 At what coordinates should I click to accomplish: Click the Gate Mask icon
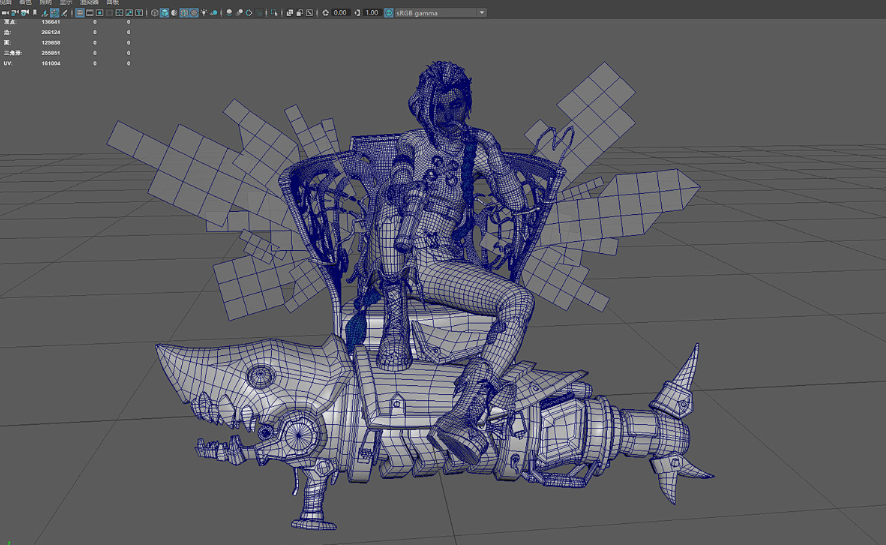coord(110,12)
